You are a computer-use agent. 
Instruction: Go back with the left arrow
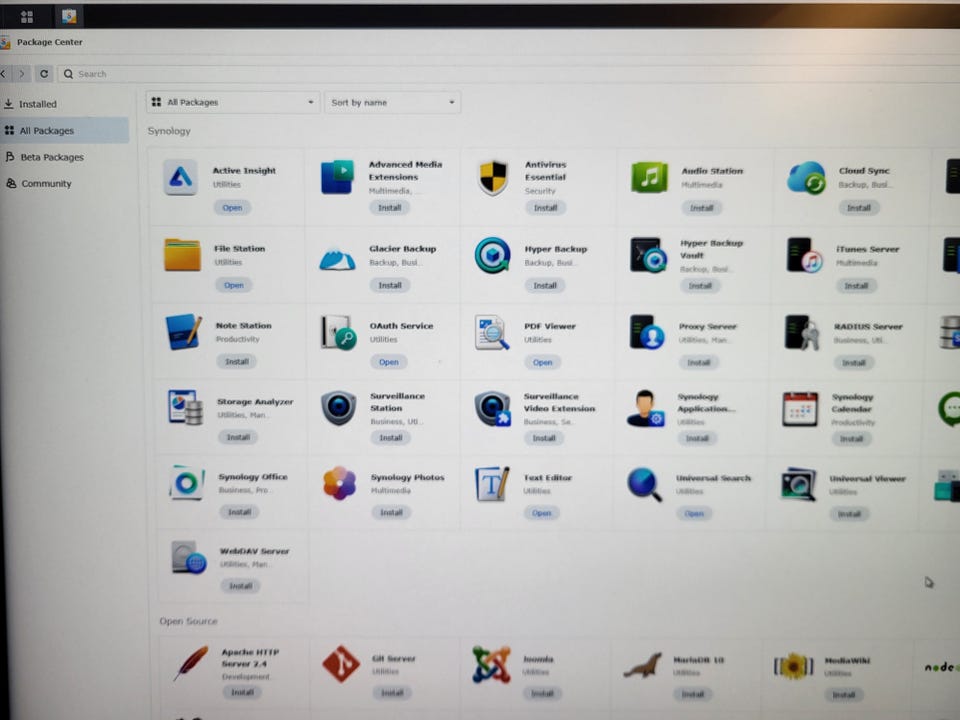point(3,74)
